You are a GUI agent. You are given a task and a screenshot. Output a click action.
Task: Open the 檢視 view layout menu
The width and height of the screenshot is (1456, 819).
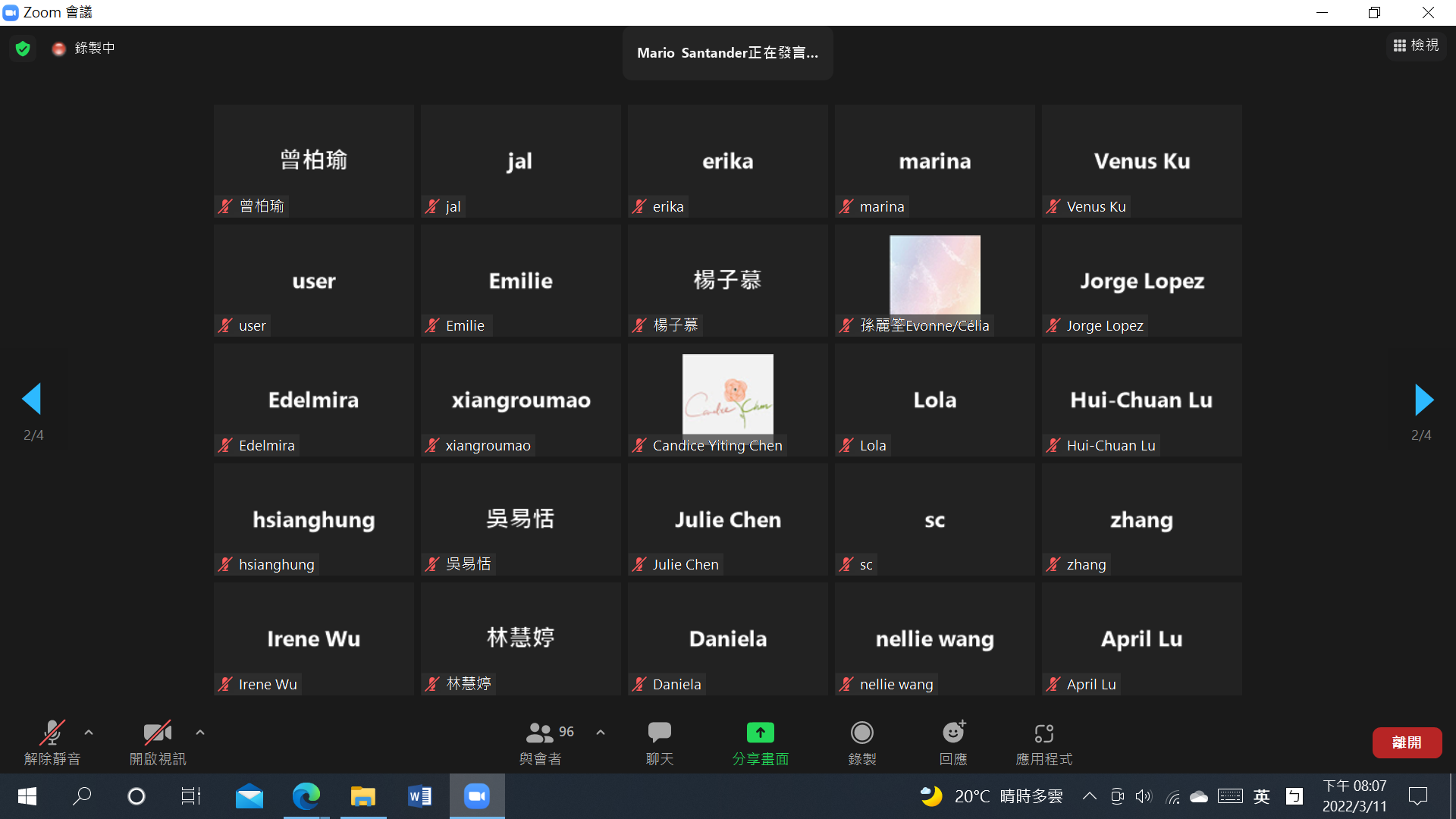[1416, 45]
